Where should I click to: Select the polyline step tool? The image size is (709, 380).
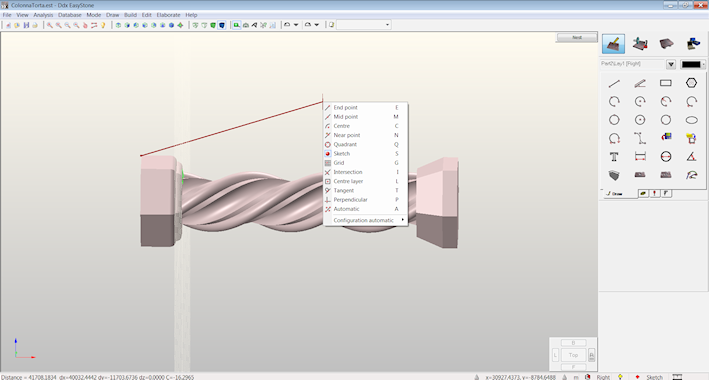tap(640, 138)
